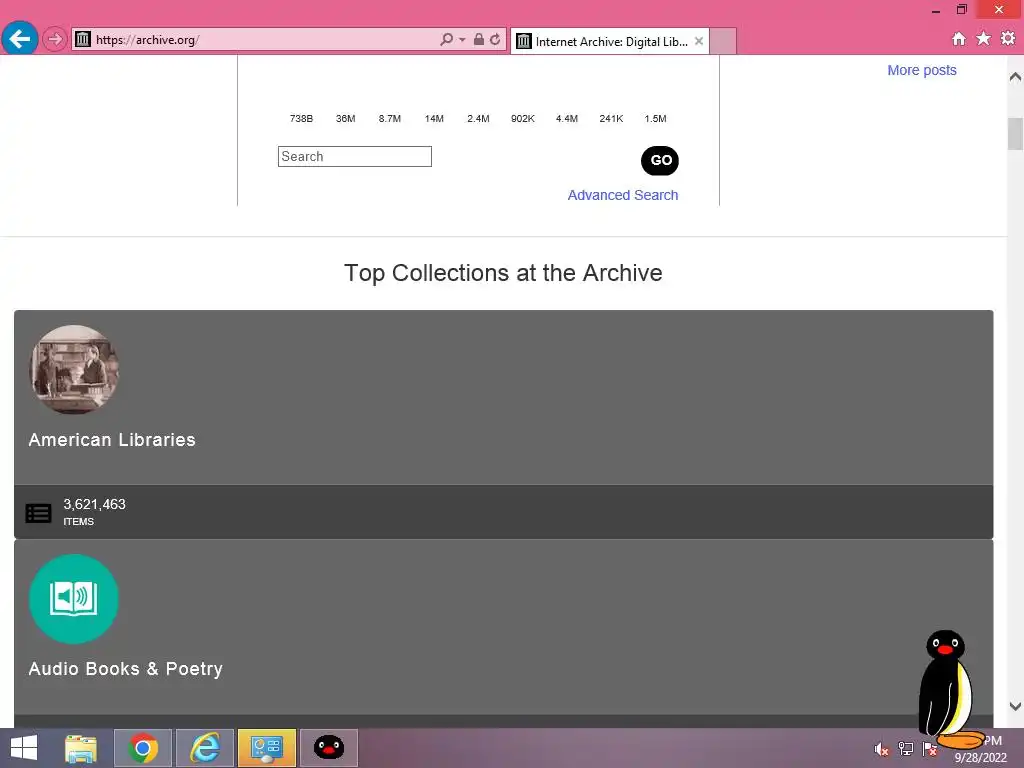The height and width of the screenshot is (768, 1024).
Task: Open the American Libraries collection thumbnail
Action: (x=74, y=370)
